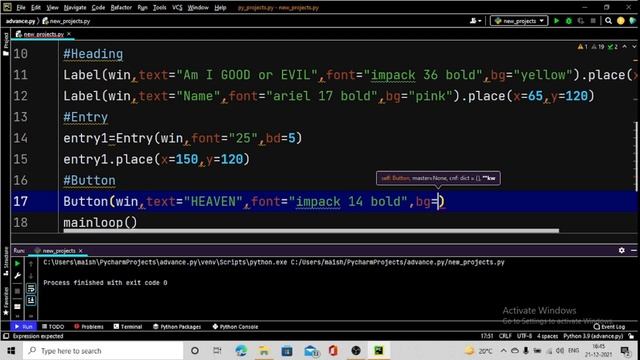The height and width of the screenshot is (360, 640).
Task: Click the down-arrow stack trace icon in Run panel
Action: pyautogui.click(x=31, y=276)
